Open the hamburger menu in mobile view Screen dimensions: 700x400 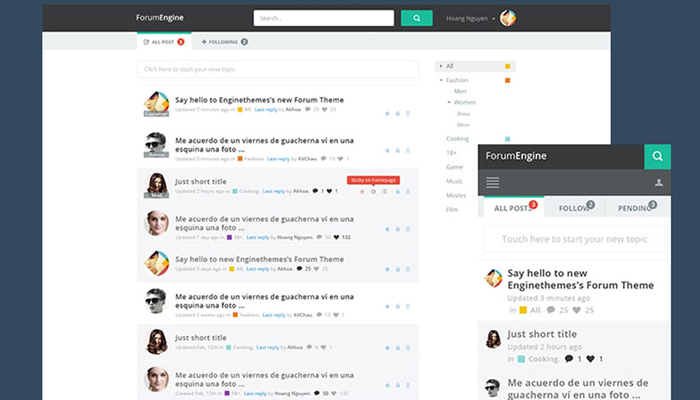point(492,182)
